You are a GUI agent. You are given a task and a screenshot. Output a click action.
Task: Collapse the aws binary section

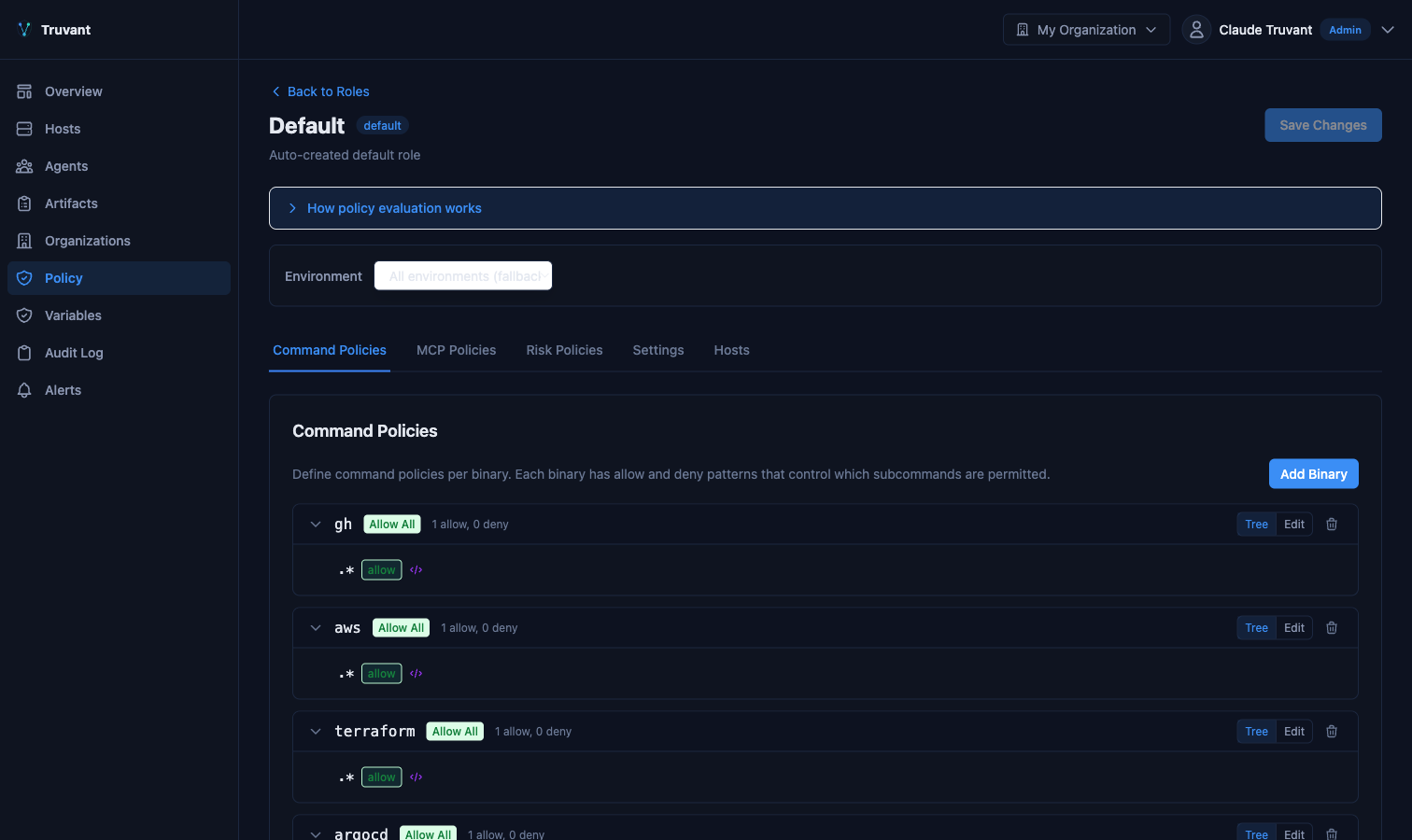click(x=316, y=628)
